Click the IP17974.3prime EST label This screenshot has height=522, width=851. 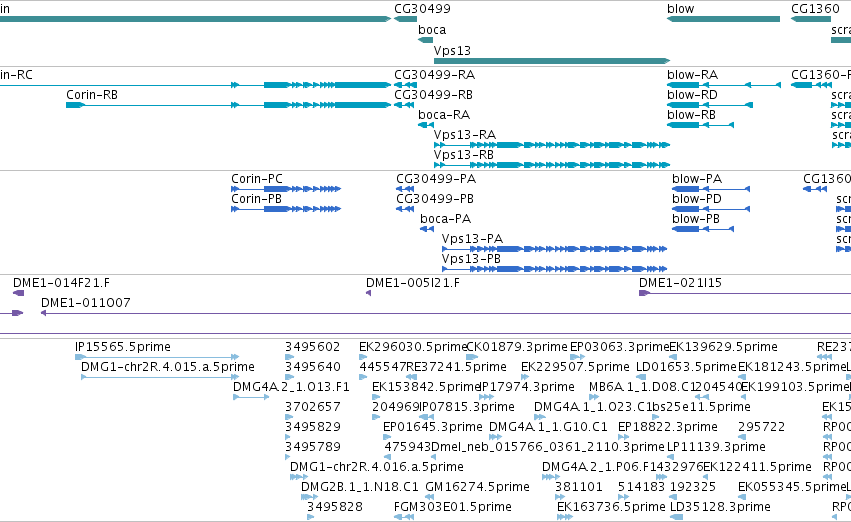[x=528, y=387]
